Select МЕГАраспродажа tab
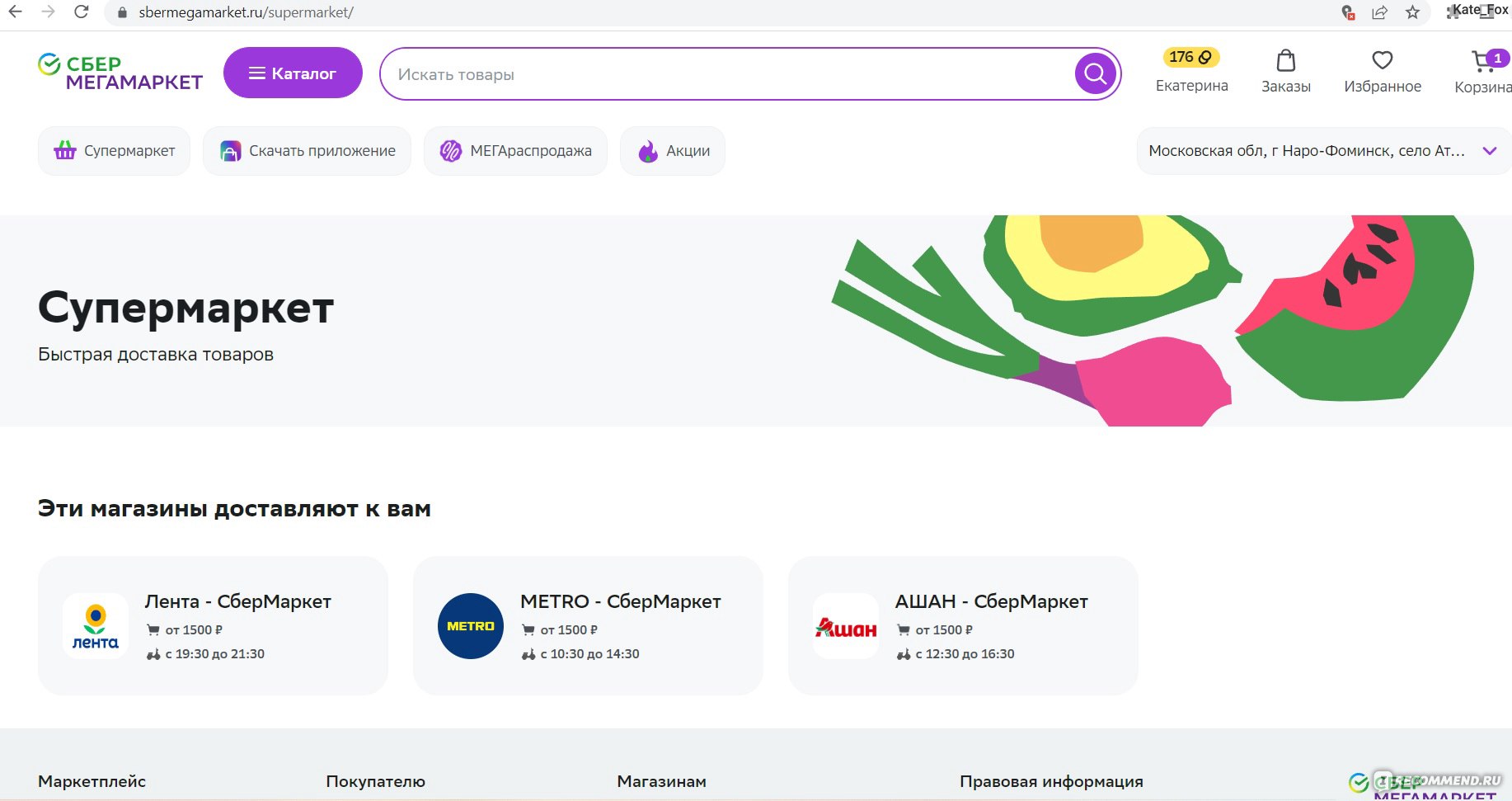The width and height of the screenshot is (1512, 801). coord(515,151)
